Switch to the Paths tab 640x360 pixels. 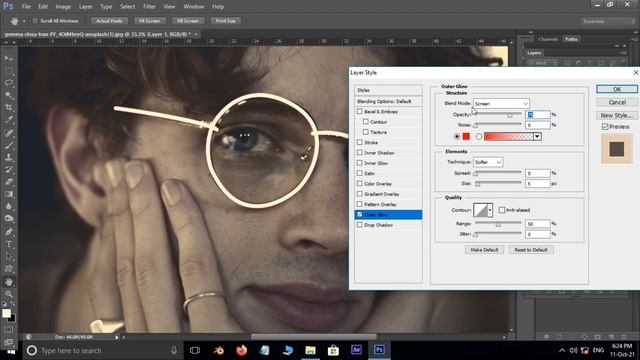571,39
